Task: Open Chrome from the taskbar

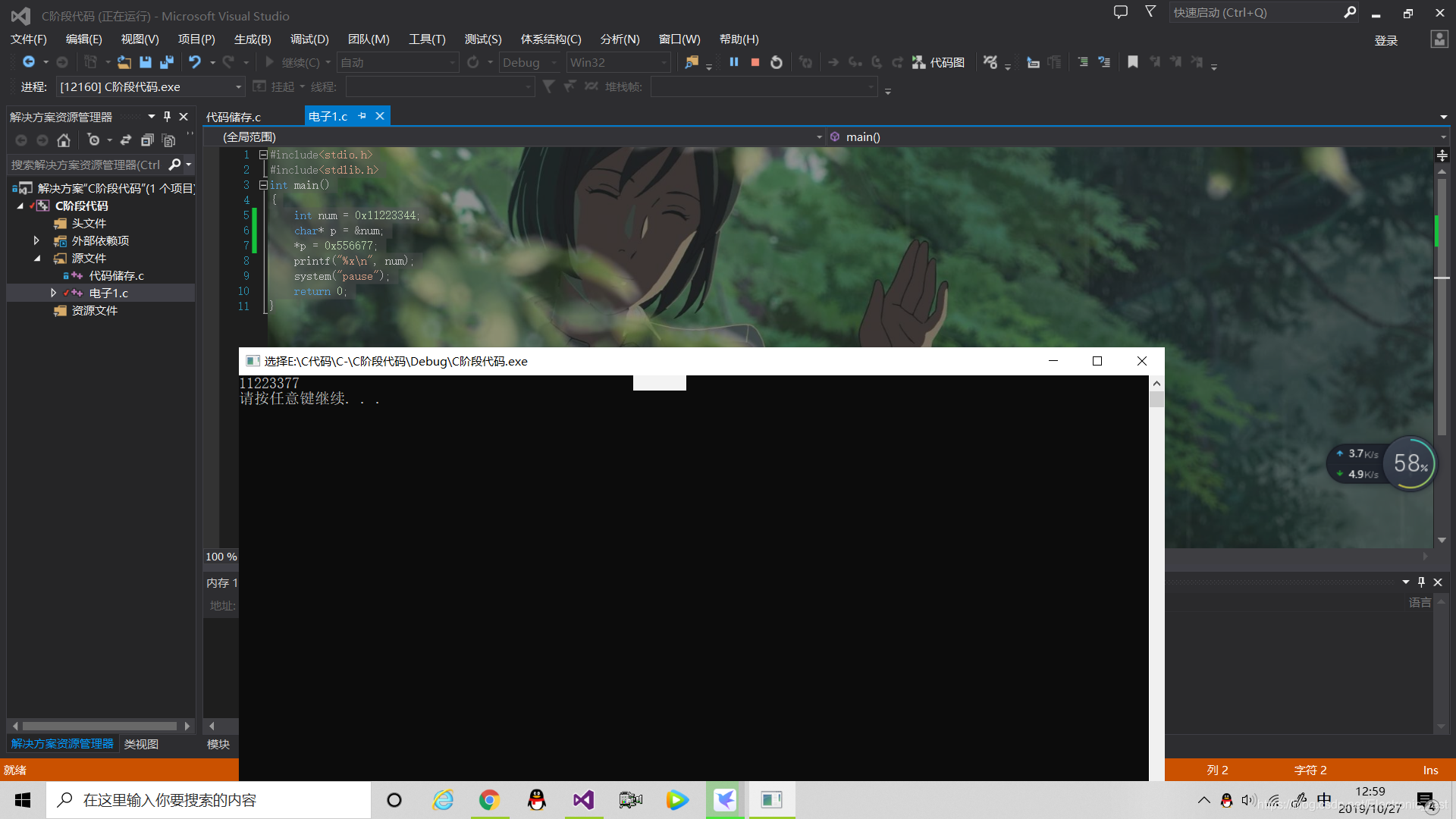Action: click(489, 800)
